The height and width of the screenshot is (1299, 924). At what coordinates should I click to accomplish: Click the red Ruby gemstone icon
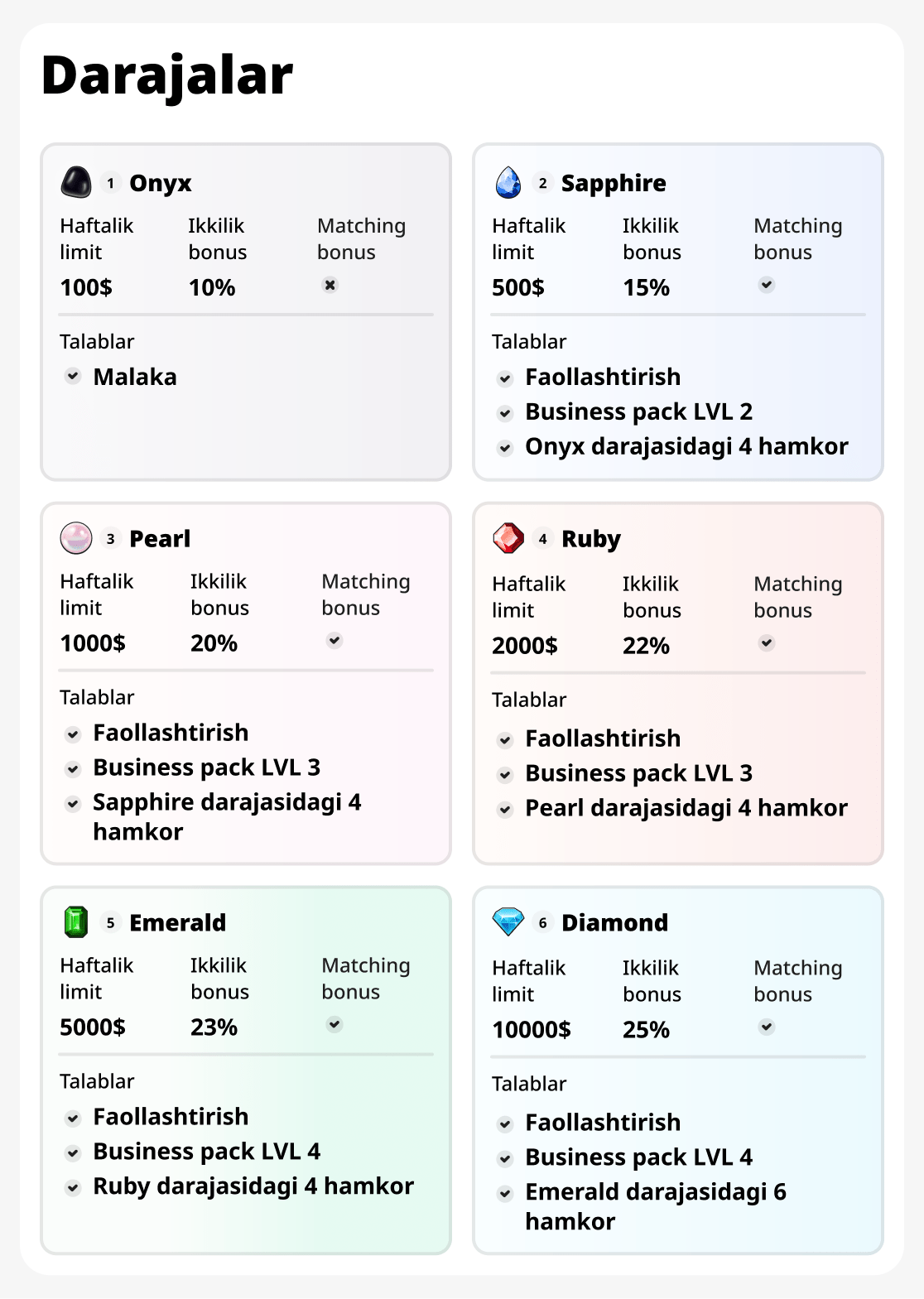tap(508, 538)
